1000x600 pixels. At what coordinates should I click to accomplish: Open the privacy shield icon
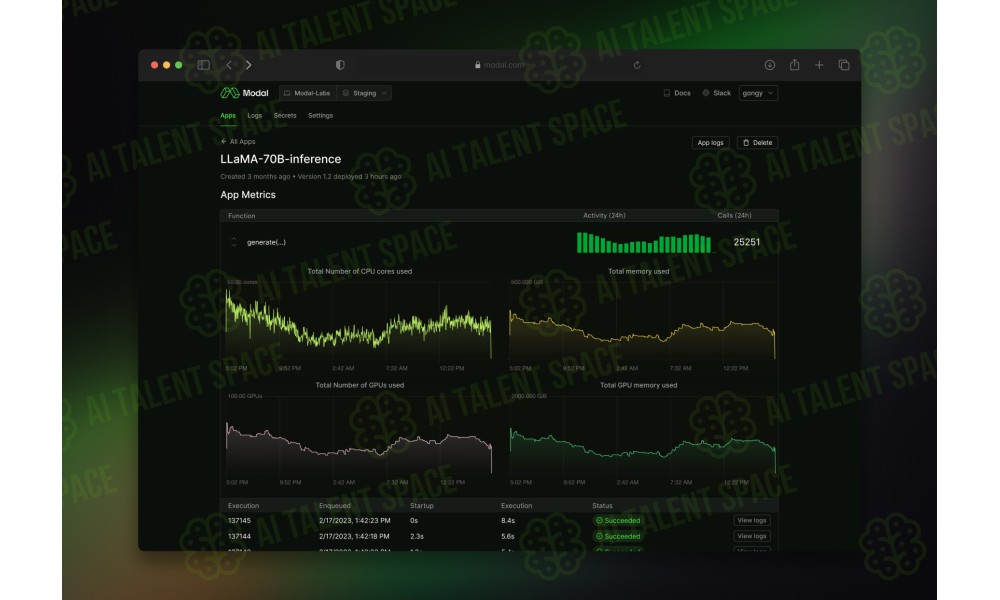(340, 65)
